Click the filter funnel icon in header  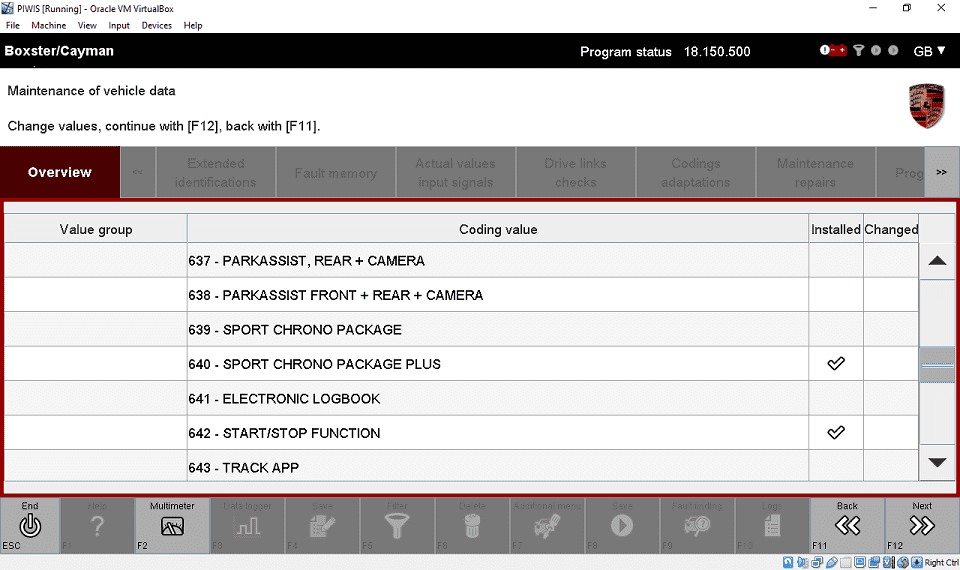point(858,51)
